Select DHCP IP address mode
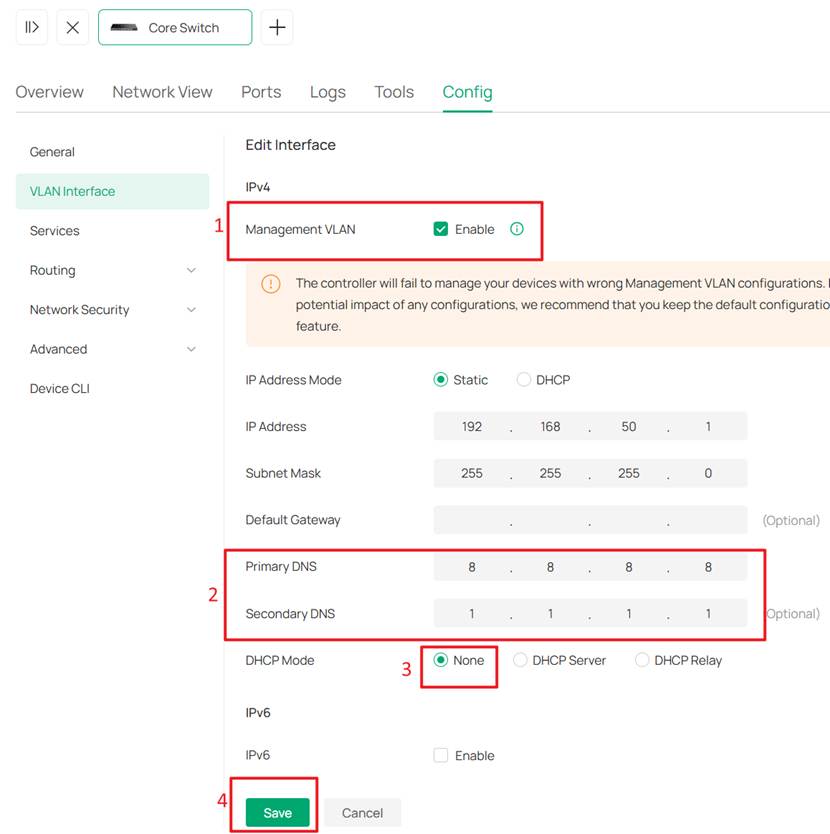This screenshot has height=834, width=830. pos(524,380)
